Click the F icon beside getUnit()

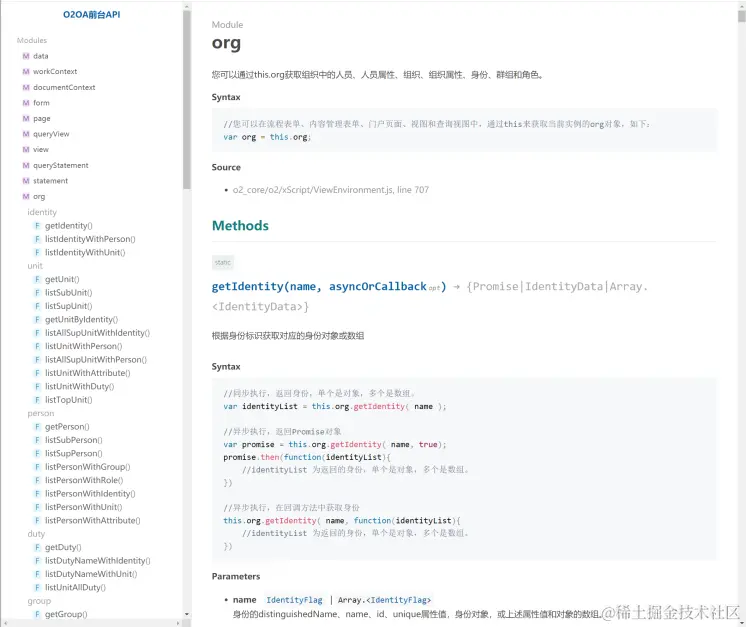click(x=37, y=280)
